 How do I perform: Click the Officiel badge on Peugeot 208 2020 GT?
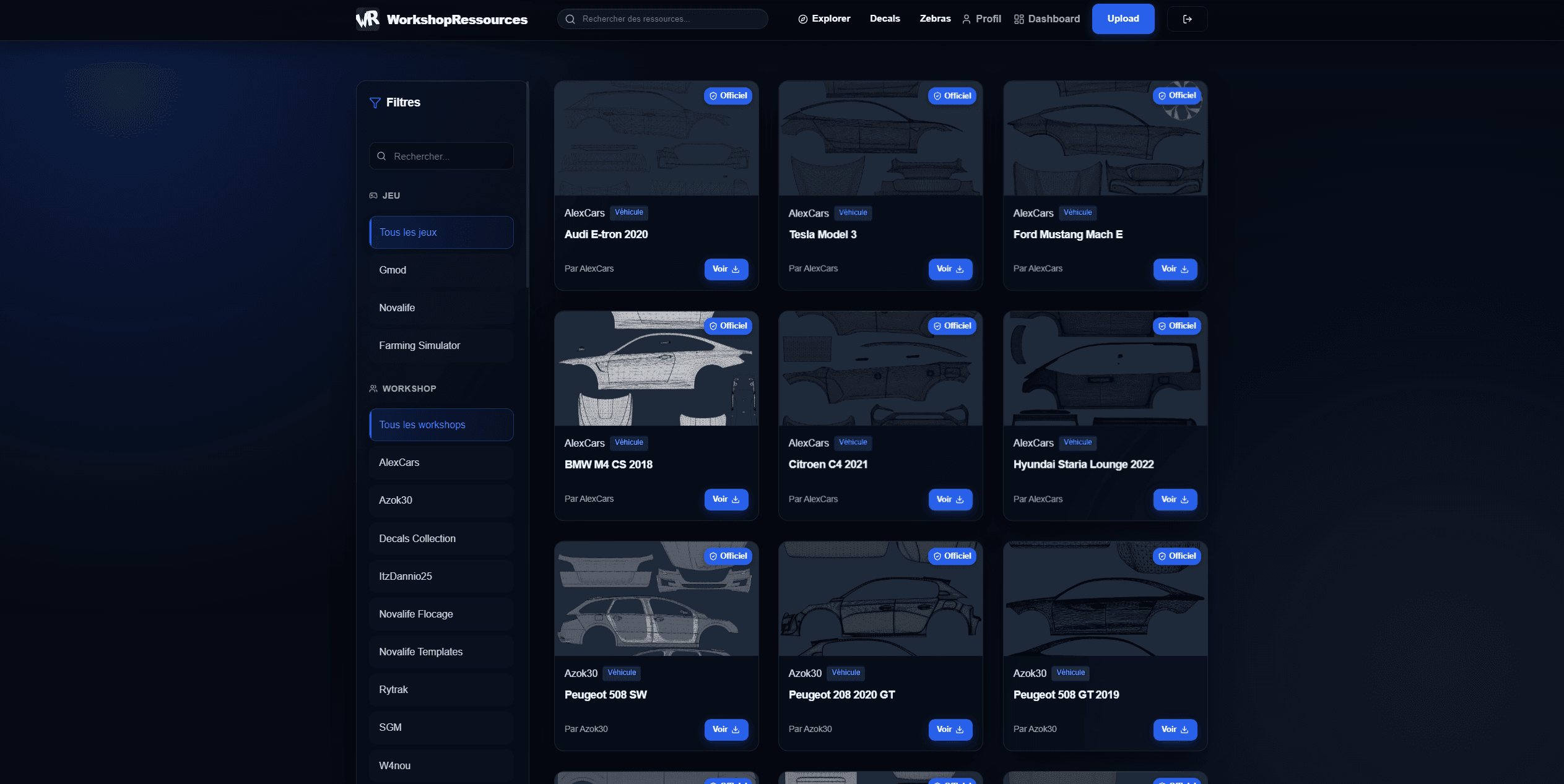952,556
